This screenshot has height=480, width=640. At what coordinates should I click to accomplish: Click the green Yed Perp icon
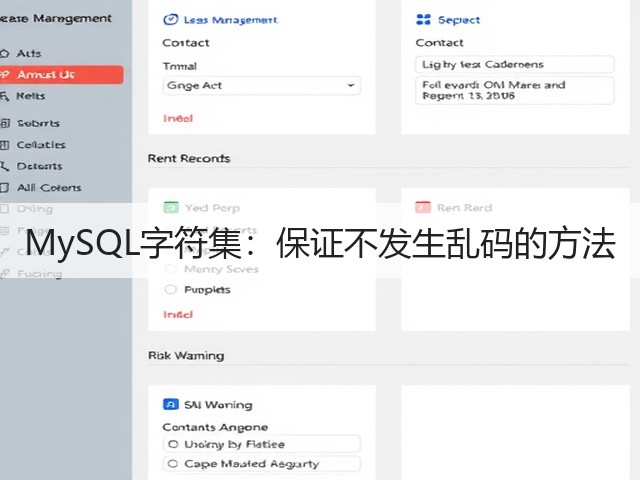pyautogui.click(x=171, y=207)
